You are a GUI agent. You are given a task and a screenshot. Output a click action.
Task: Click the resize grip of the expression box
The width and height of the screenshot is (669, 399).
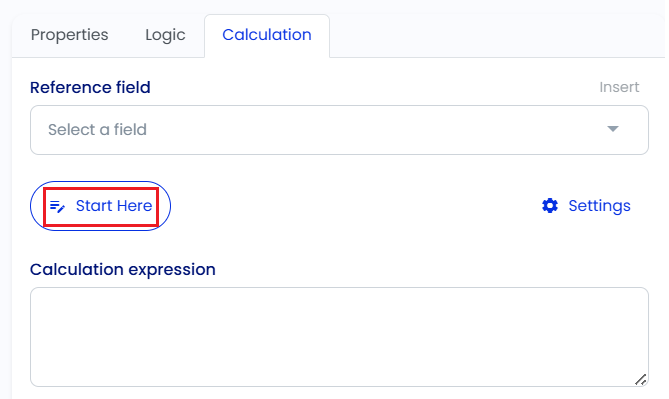pos(640,379)
